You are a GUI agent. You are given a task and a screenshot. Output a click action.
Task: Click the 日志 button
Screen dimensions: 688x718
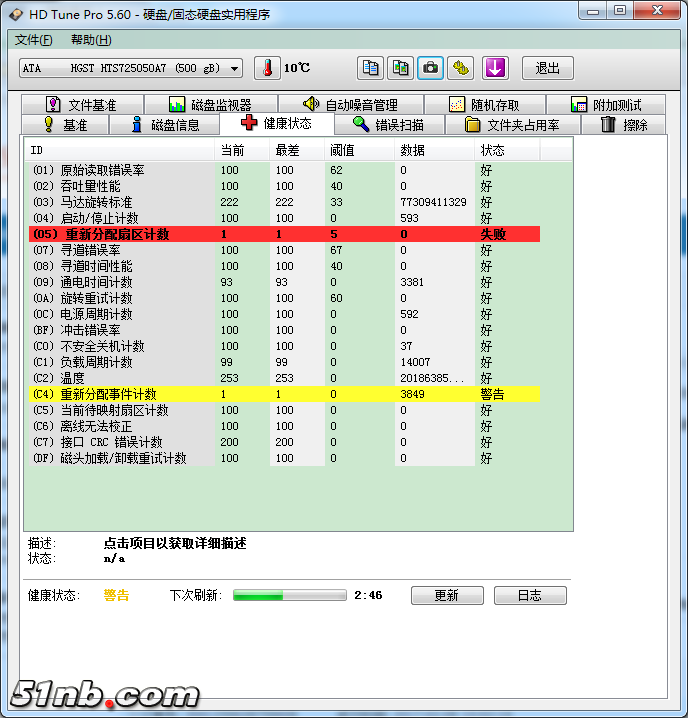click(x=530, y=595)
